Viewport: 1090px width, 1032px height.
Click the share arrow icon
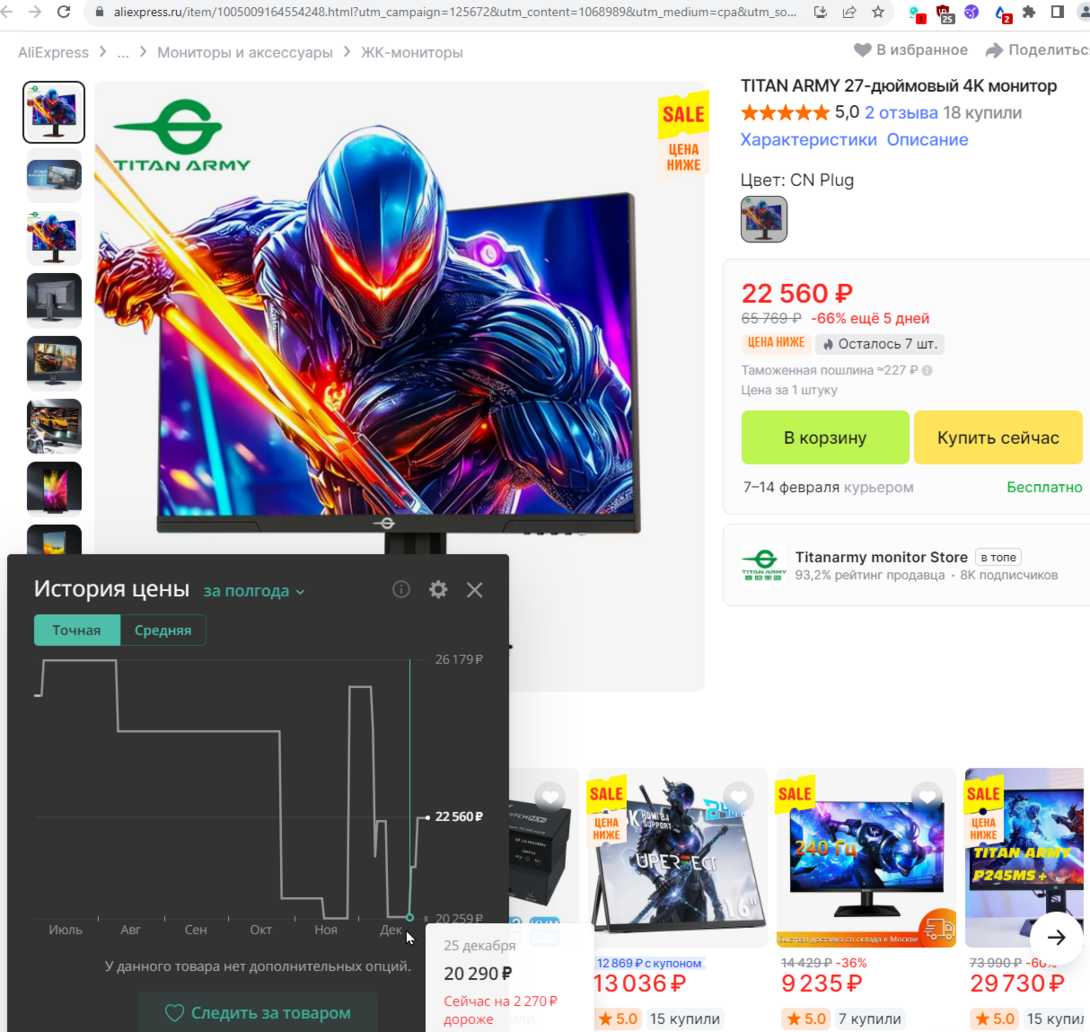coord(993,50)
